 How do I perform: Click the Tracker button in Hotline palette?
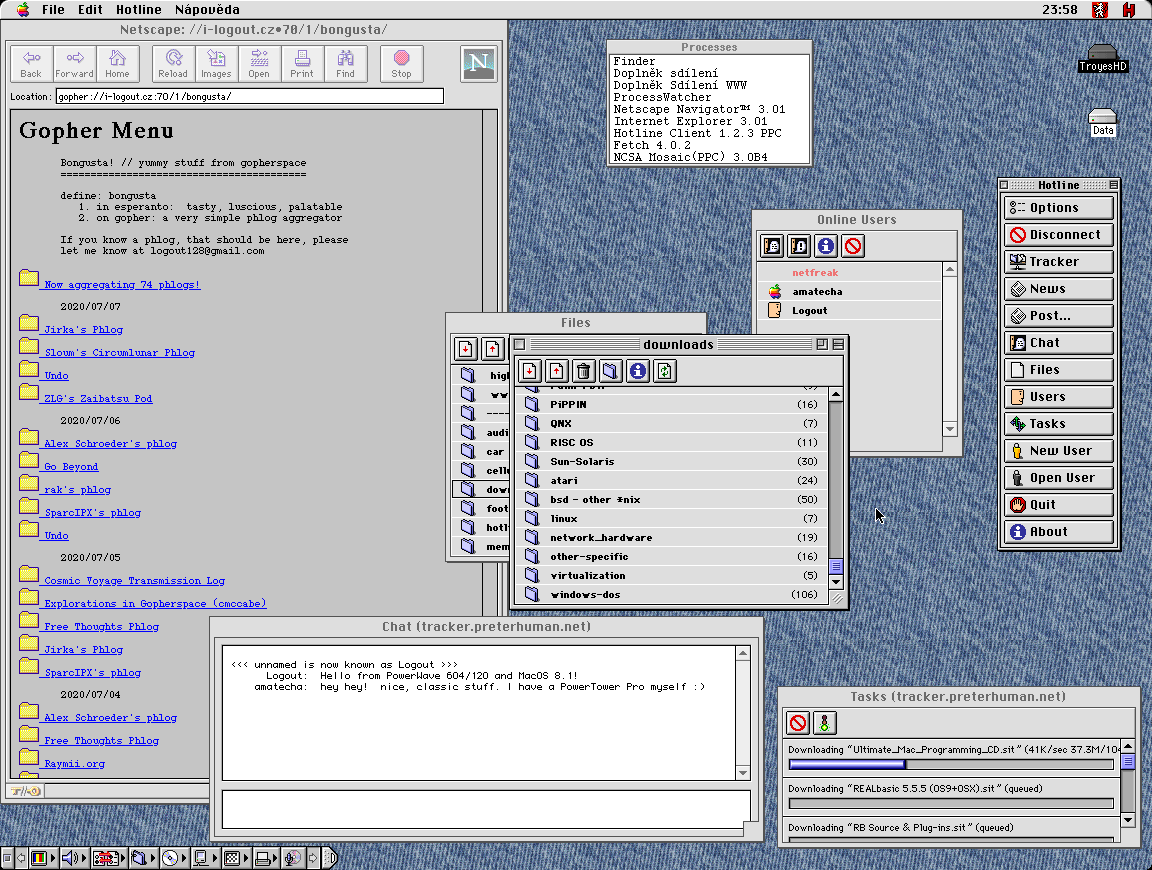pos(1059,262)
